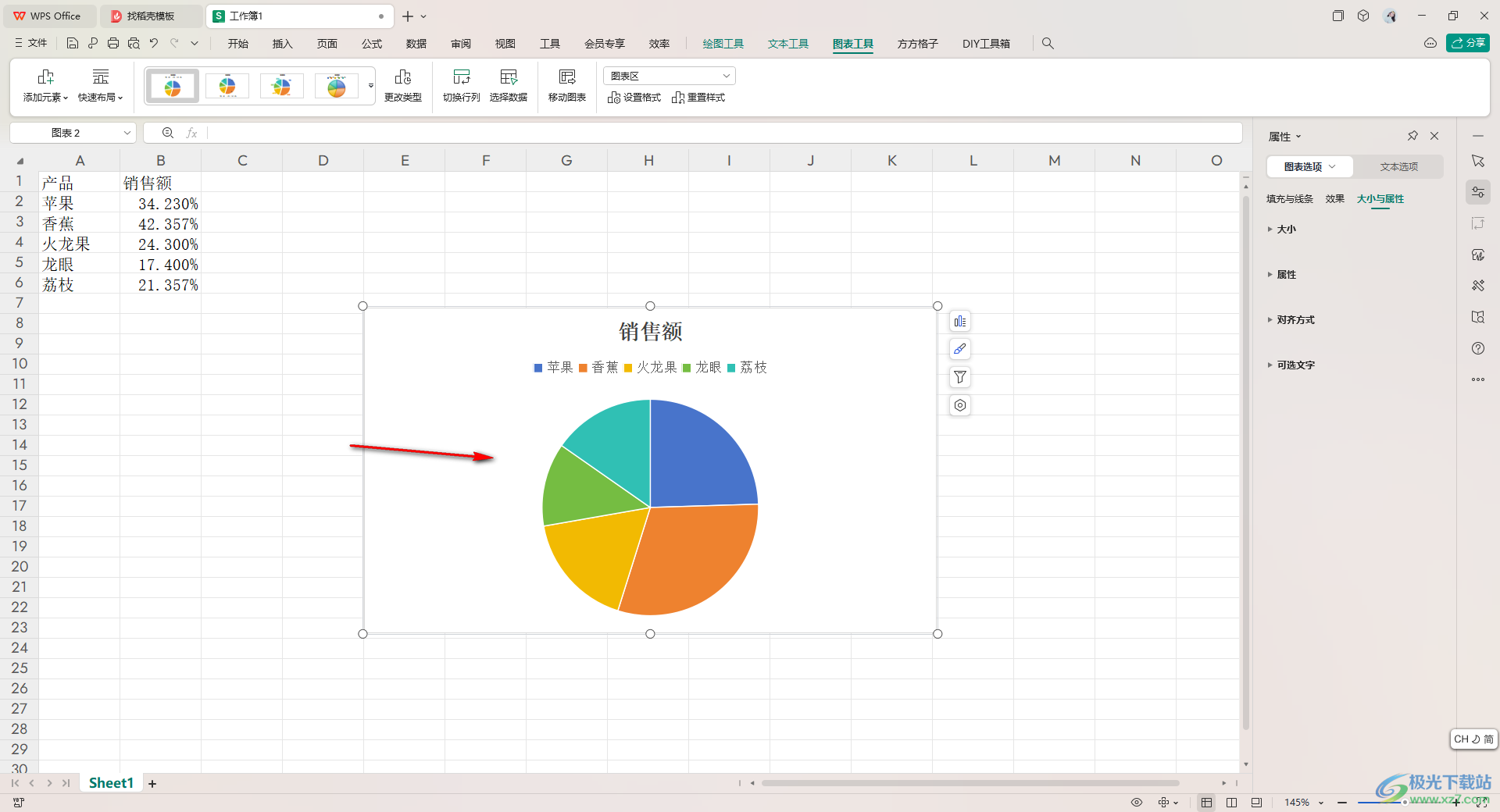This screenshot has width=1500, height=812.
Task: Open the File menu
Action: tap(31, 44)
